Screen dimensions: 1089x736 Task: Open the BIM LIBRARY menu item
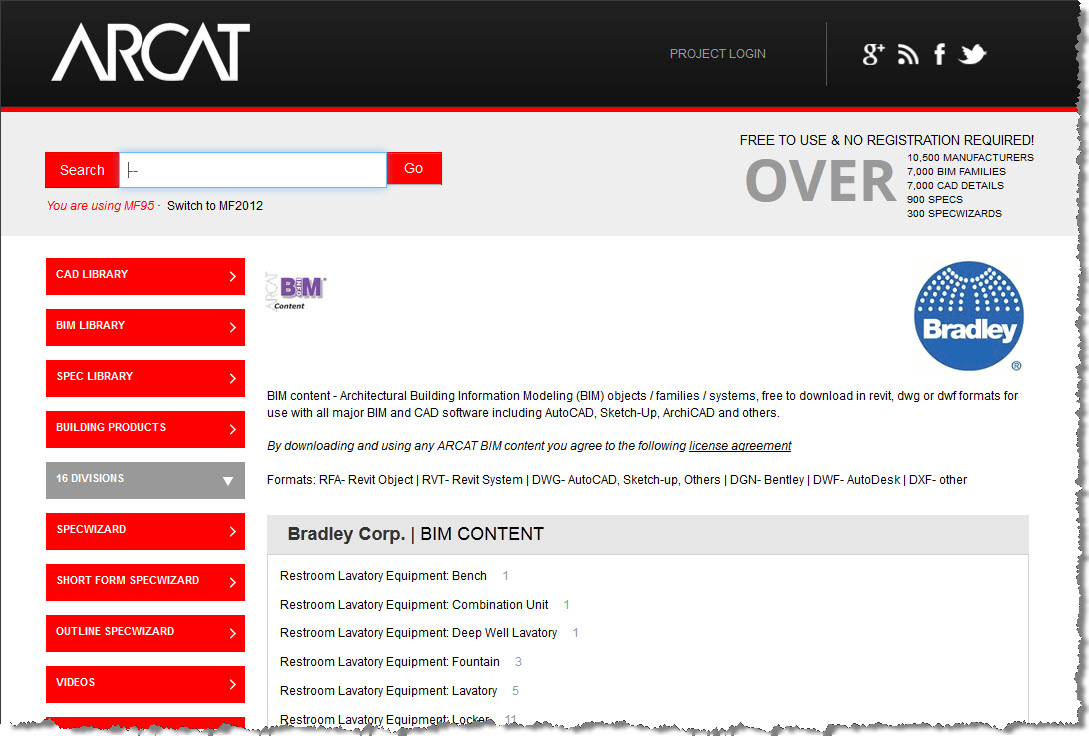click(145, 327)
